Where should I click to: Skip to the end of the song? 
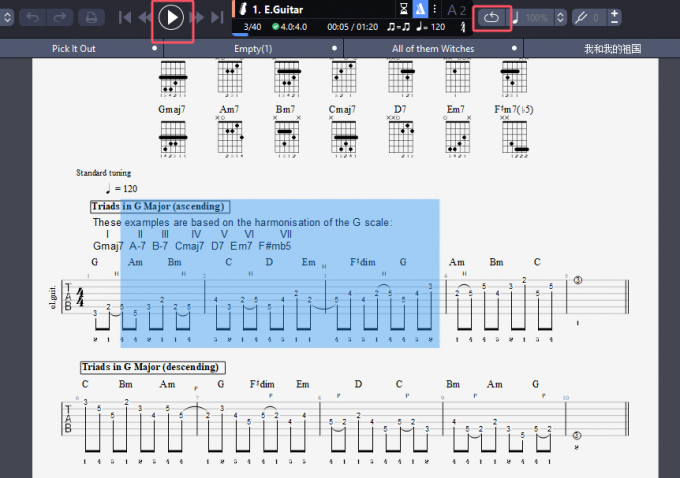click(218, 17)
